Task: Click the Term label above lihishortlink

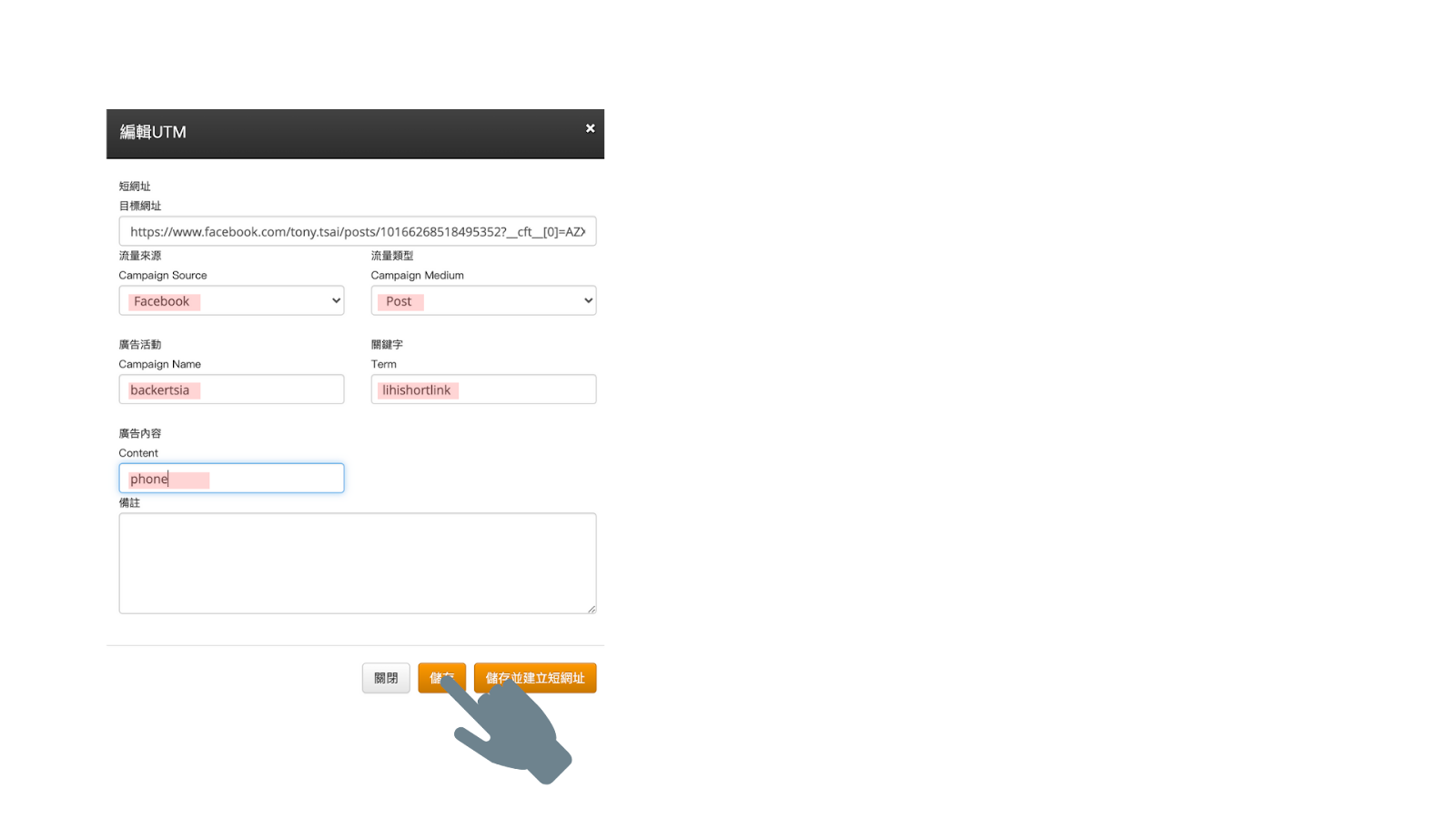Action: 384,364
